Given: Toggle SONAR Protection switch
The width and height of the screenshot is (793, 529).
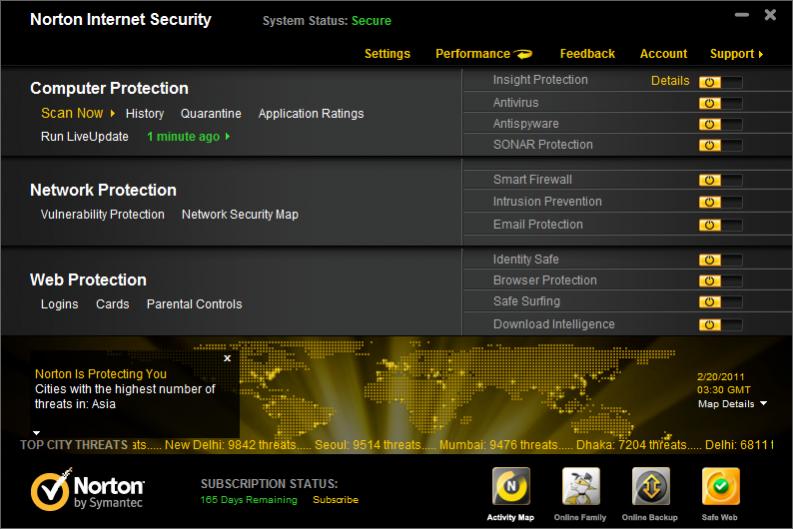Looking at the screenshot, I should (721, 146).
